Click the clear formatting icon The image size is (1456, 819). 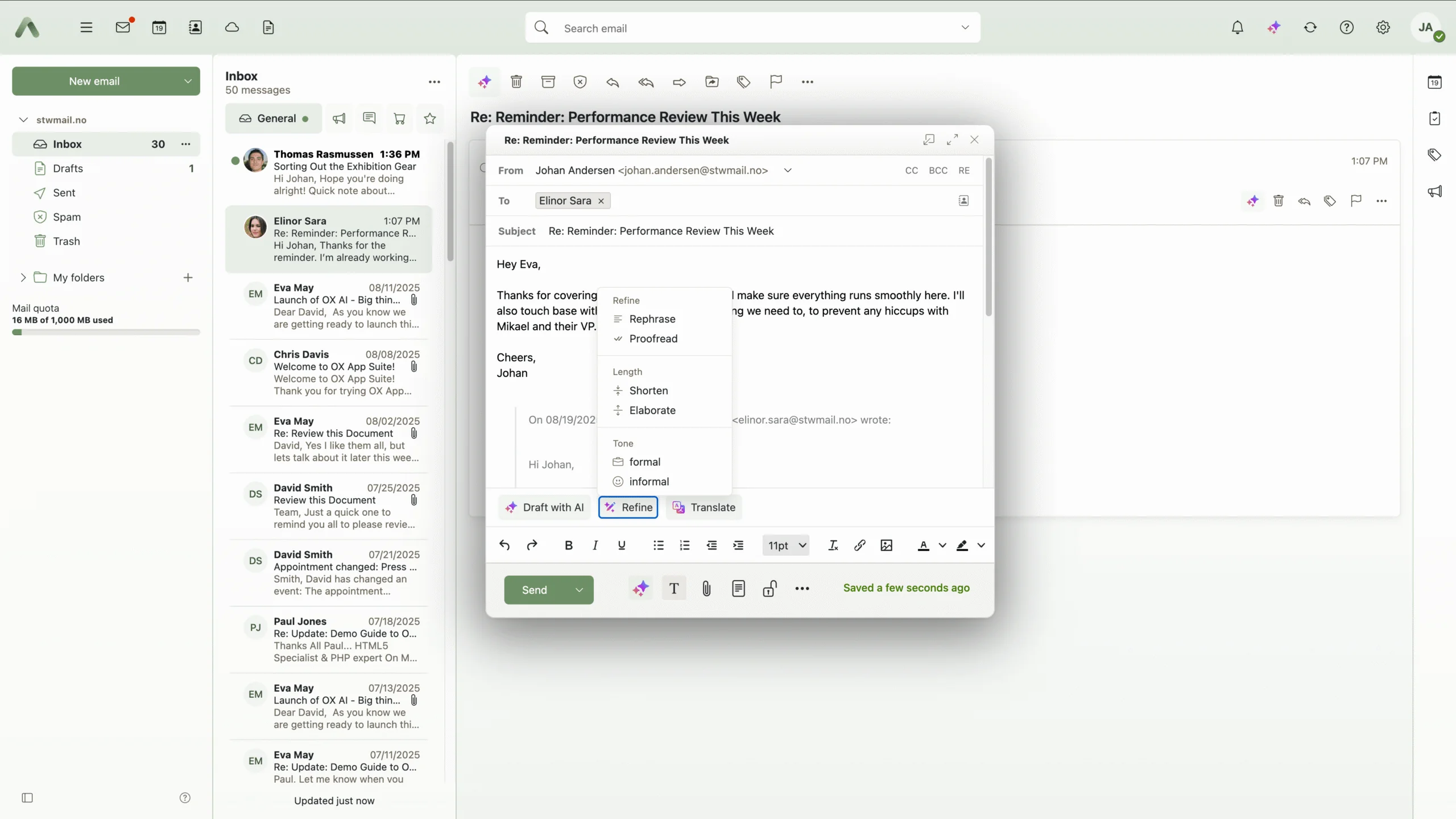pos(833,545)
